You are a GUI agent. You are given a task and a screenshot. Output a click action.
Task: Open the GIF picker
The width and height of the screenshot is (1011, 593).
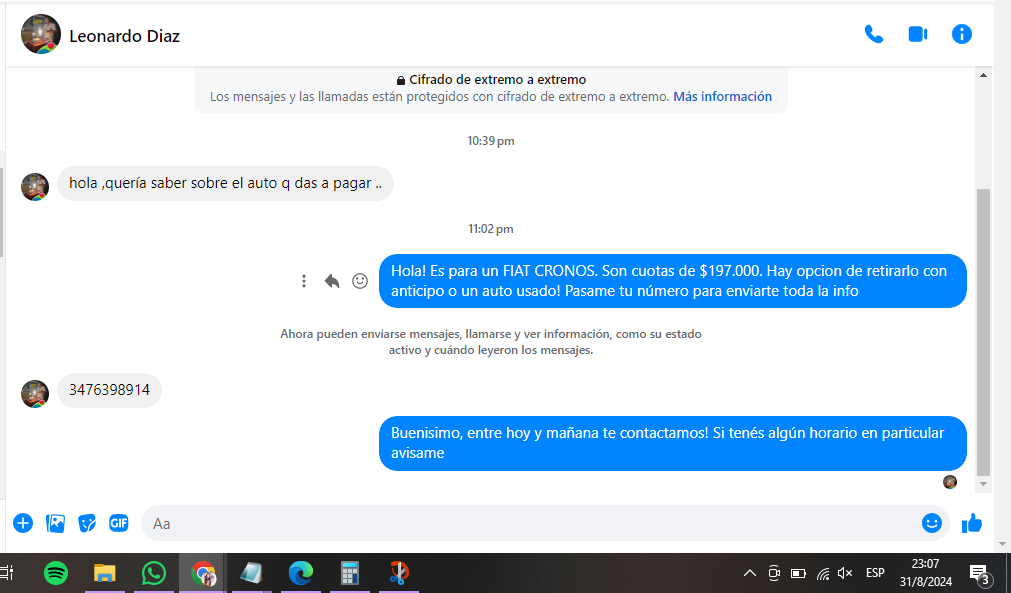(x=119, y=523)
